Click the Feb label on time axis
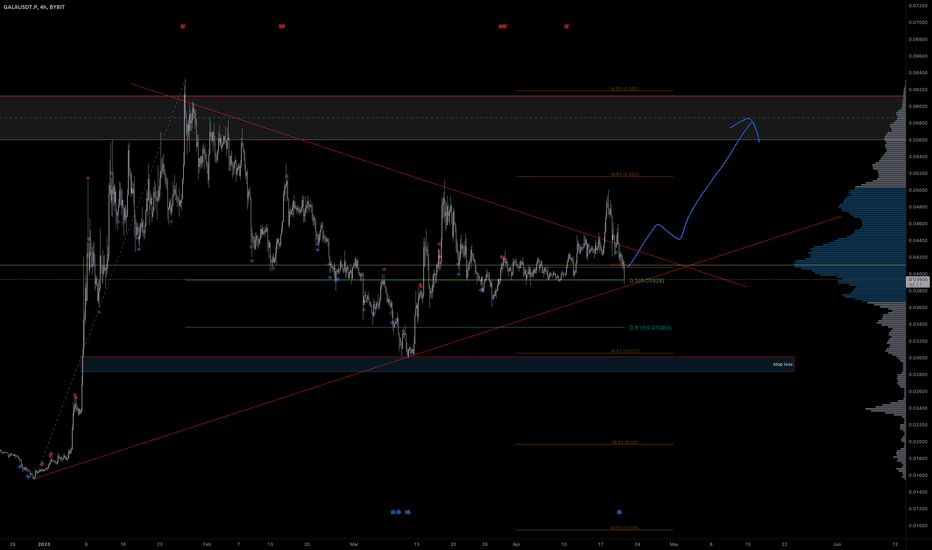Screen dimensions: 932x550 pyautogui.click(x=206, y=544)
